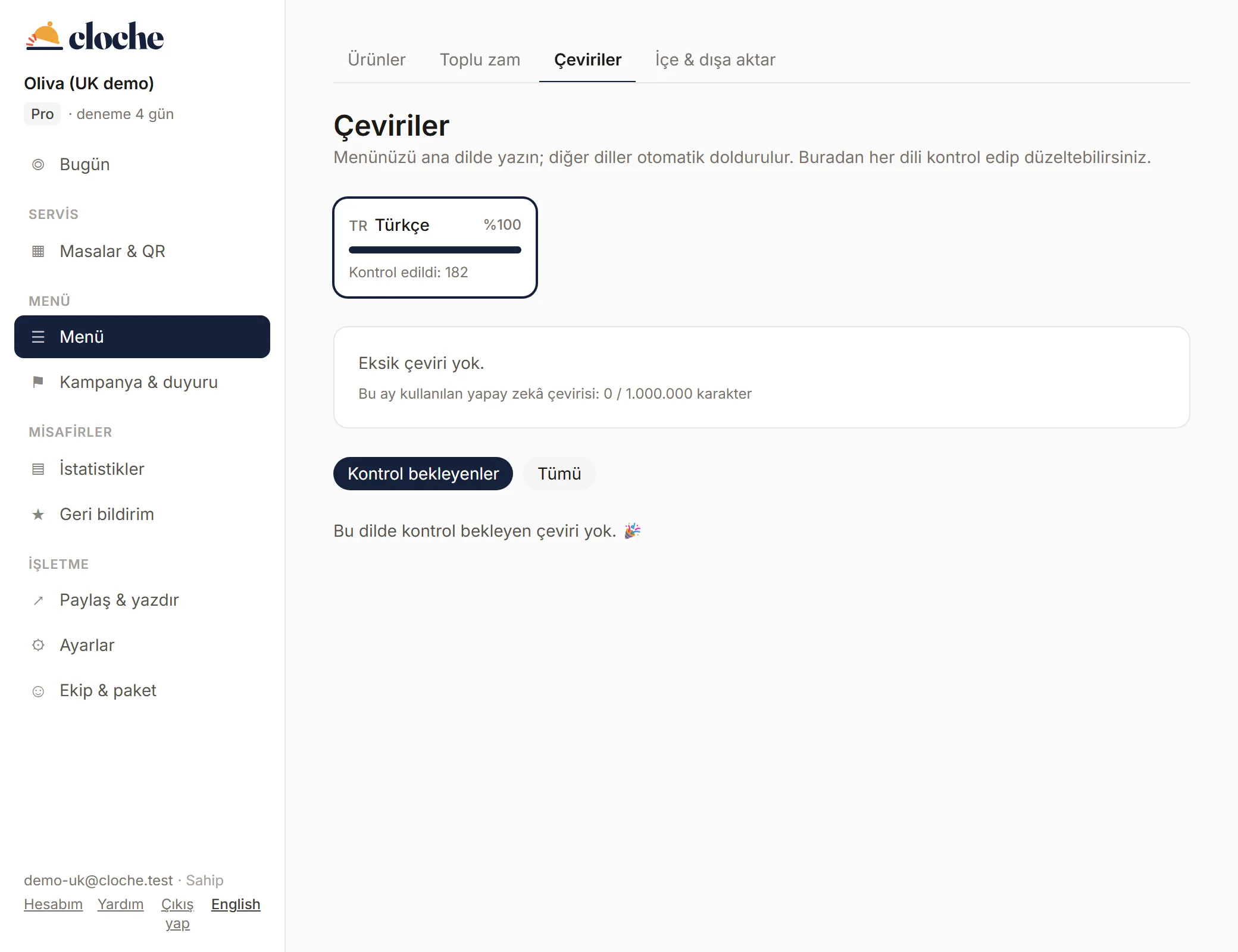Switch to the Ürünler tab
The image size is (1238, 952).
point(377,59)
